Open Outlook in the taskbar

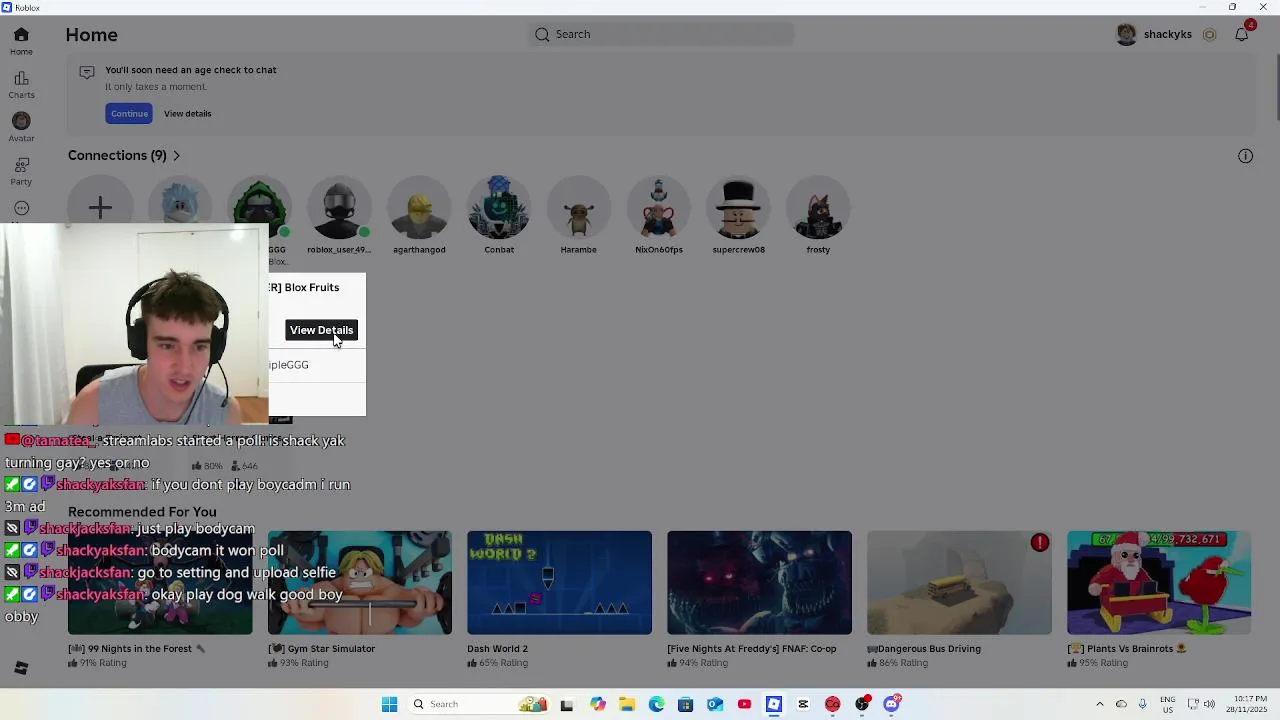[715, 704]
